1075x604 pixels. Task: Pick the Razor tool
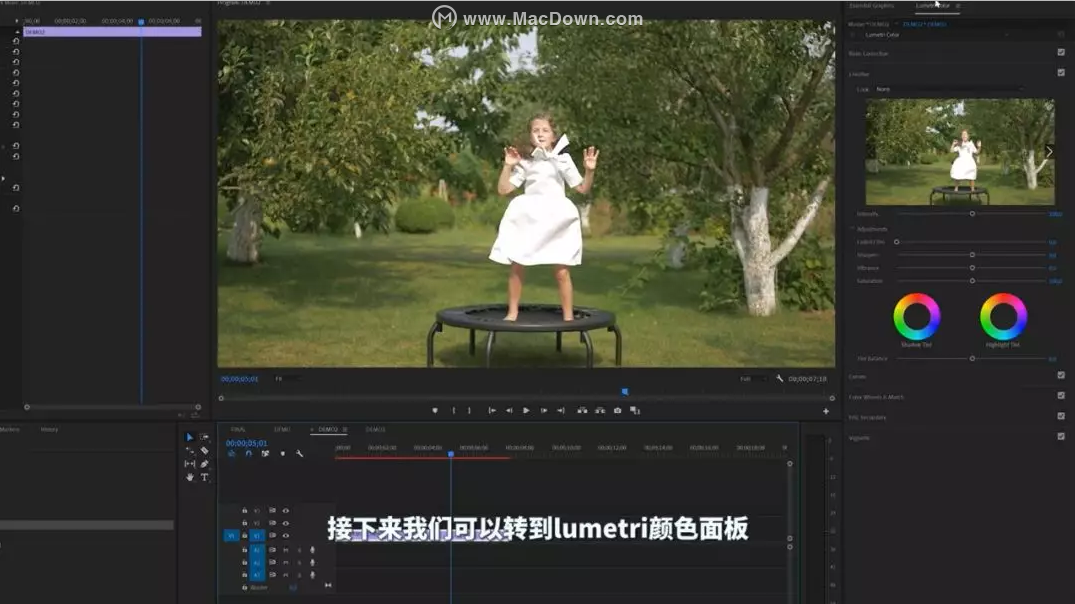coord(204,450)
